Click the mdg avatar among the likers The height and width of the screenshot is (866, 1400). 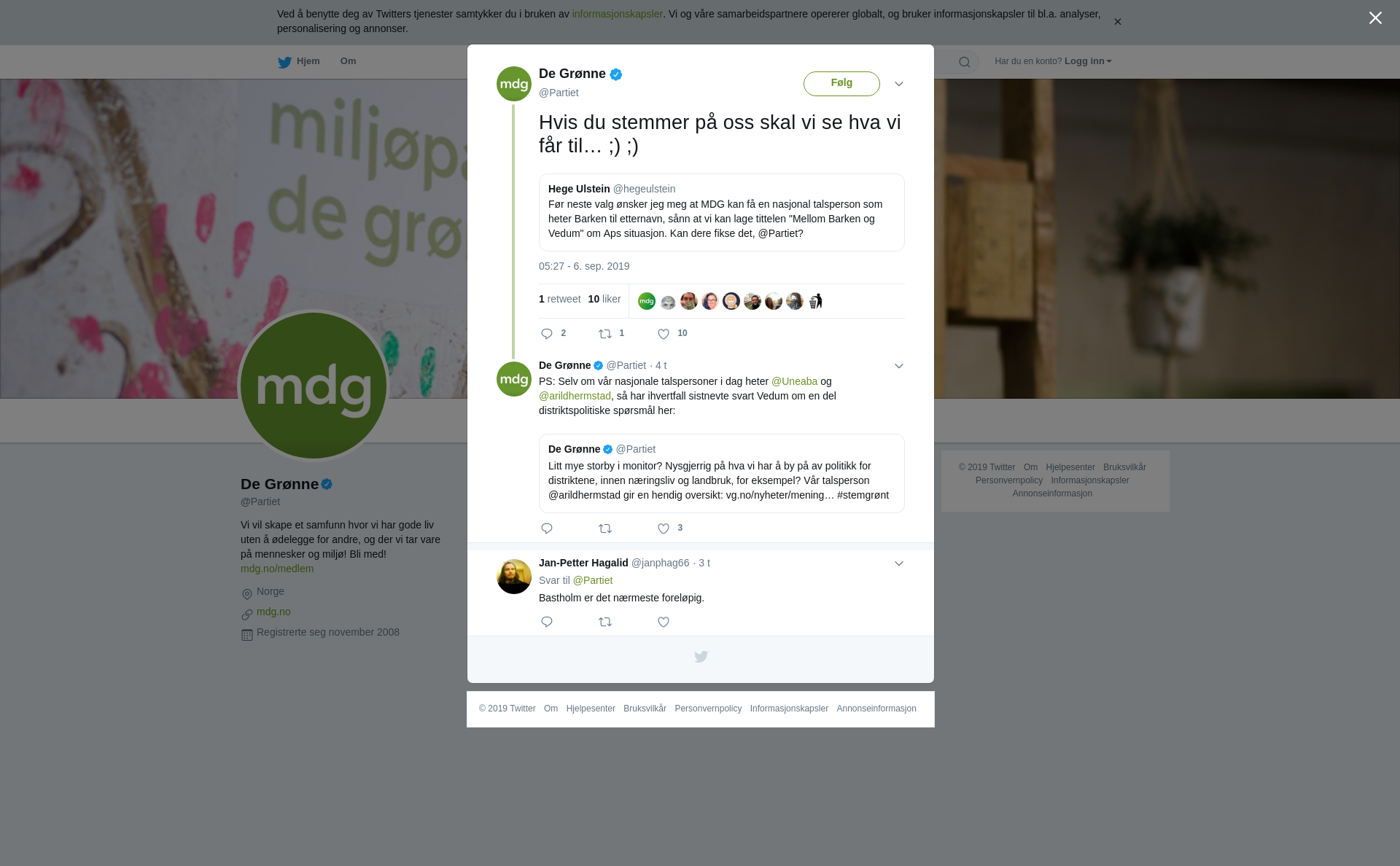(647, 301)
